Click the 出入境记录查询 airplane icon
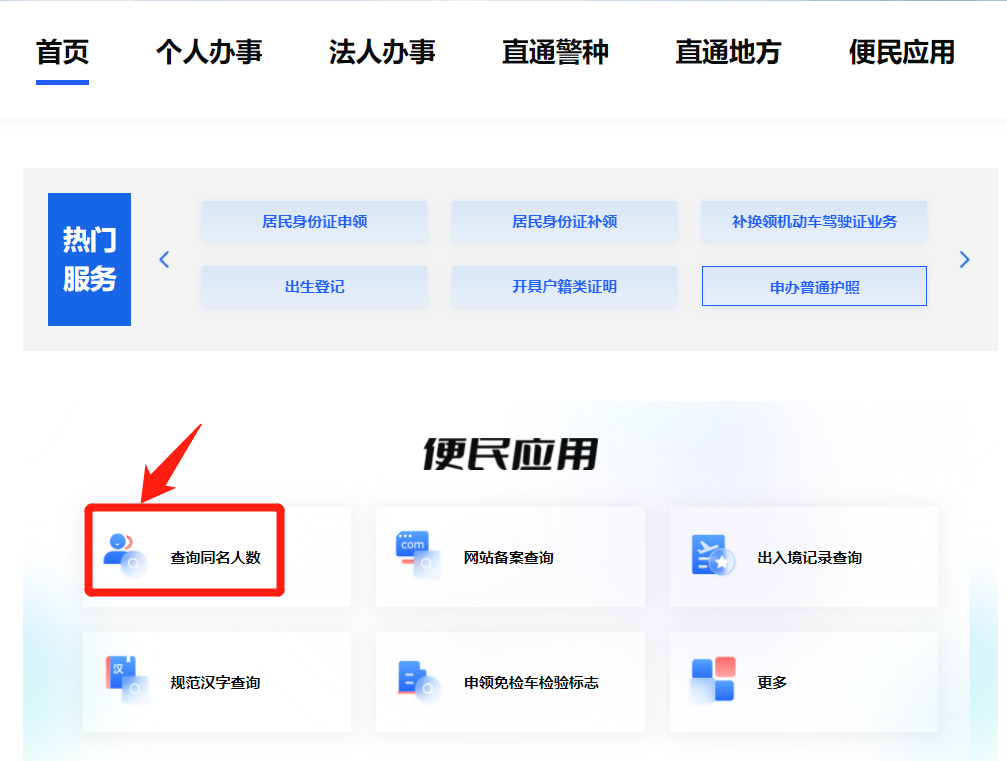The image size is (1007, 761). point(712,555)
